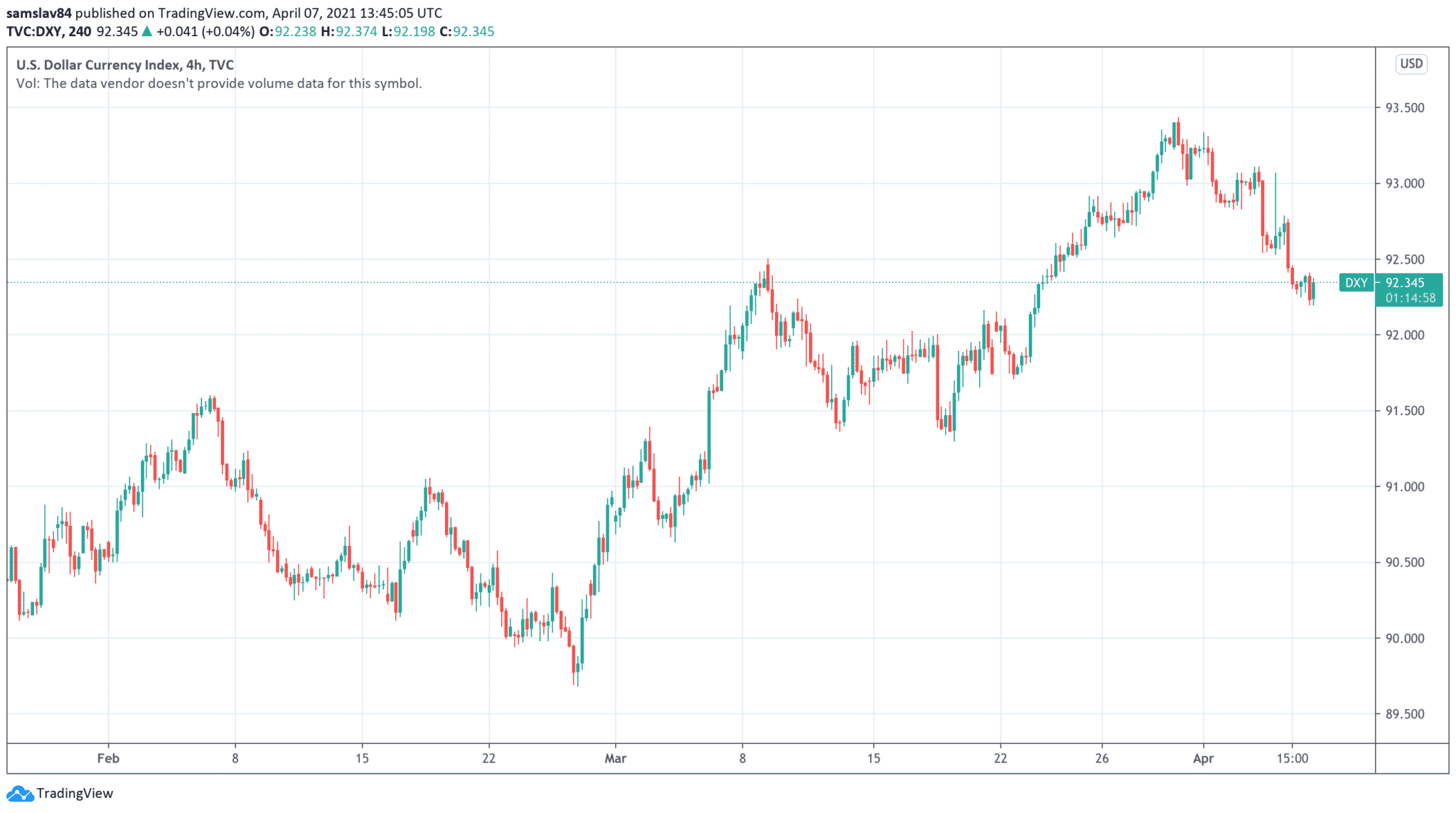The height and width of the screenshot is (813, 1456).
Task: Click the 91.000 price scale label
Action: (x=1404, y=487)
